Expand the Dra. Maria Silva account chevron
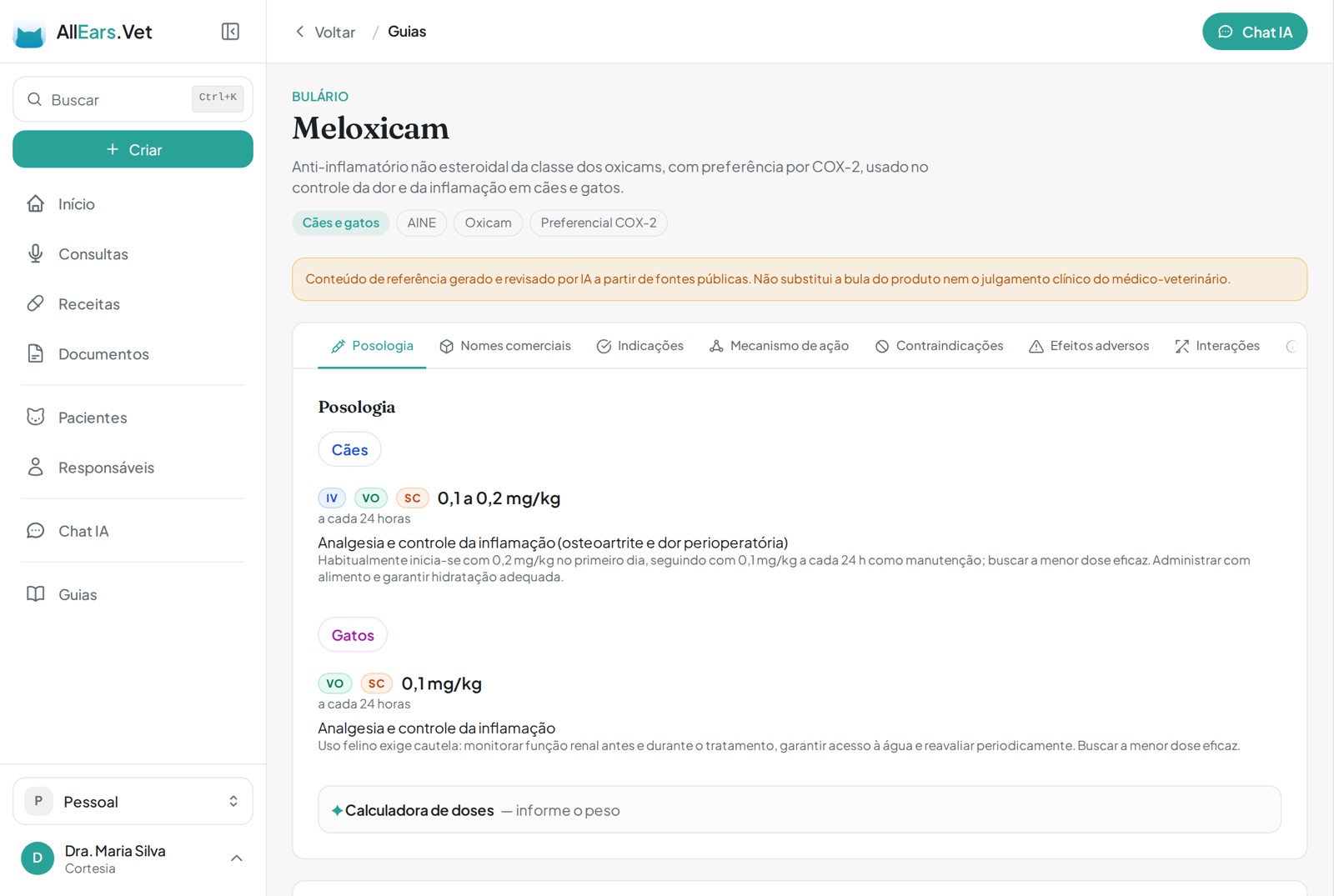Viewport: 1334px width, 896px height. [237, 858]
